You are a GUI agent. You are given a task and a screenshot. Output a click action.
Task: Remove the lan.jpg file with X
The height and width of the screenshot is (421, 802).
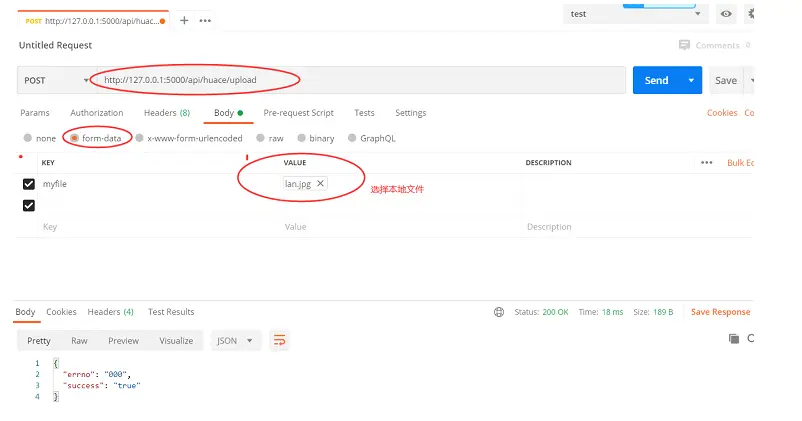[320, 183]
